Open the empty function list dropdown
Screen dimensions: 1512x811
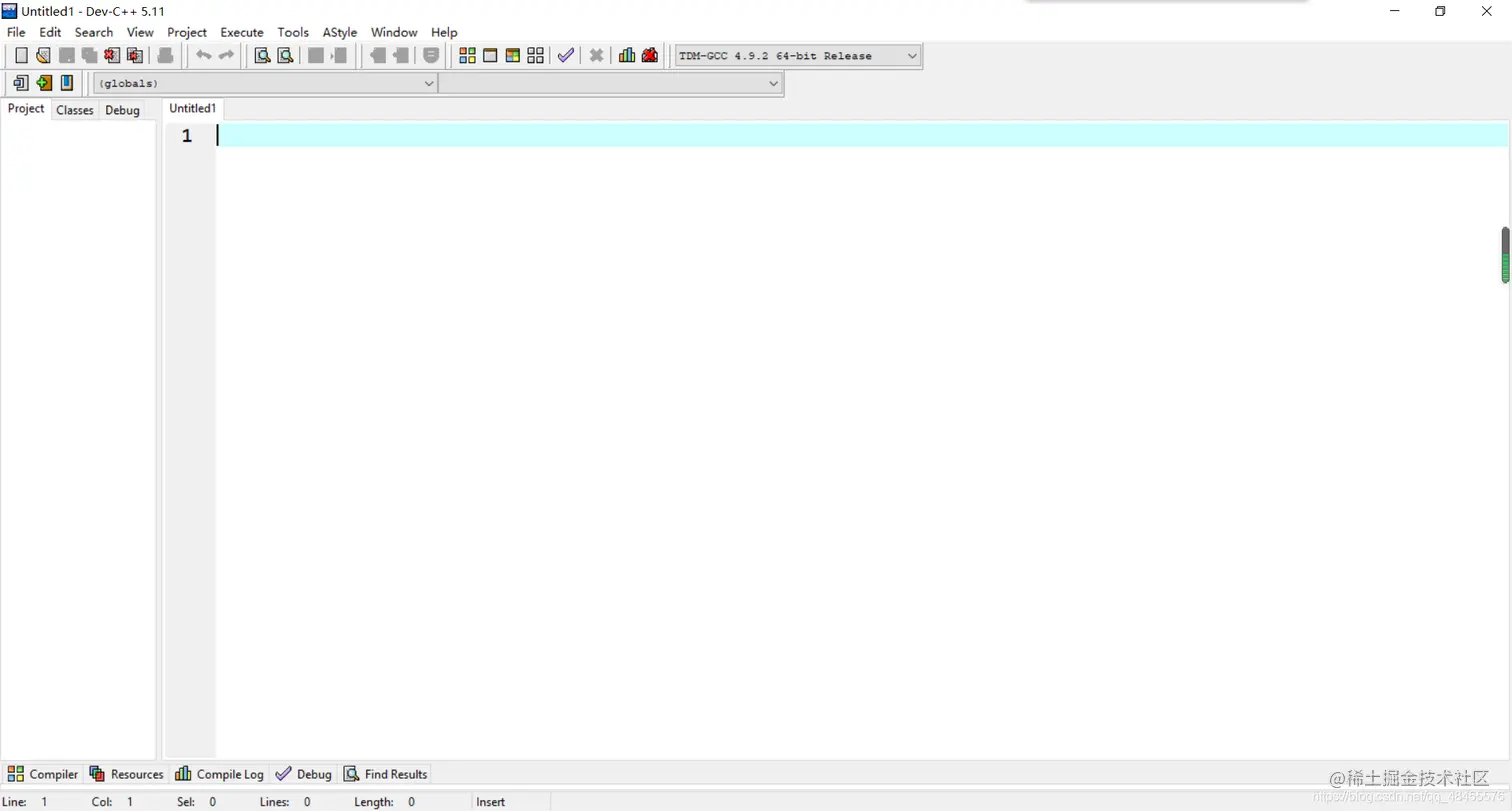click(x=610, y=83)
